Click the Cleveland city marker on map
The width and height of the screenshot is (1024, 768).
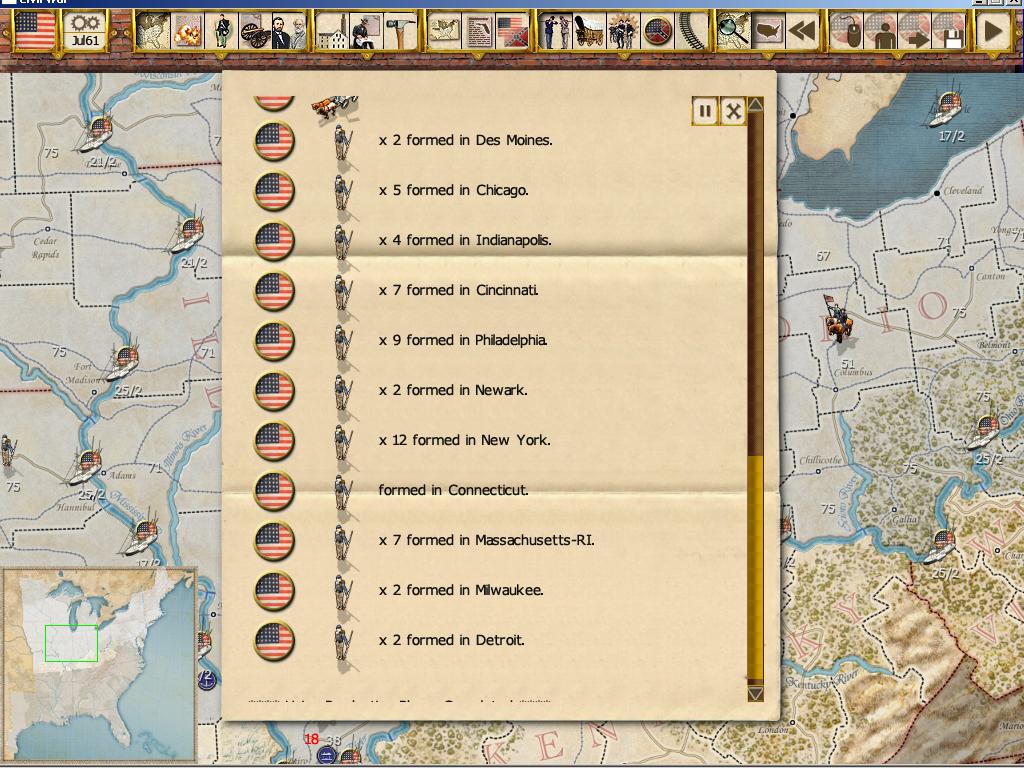(936, 193)
